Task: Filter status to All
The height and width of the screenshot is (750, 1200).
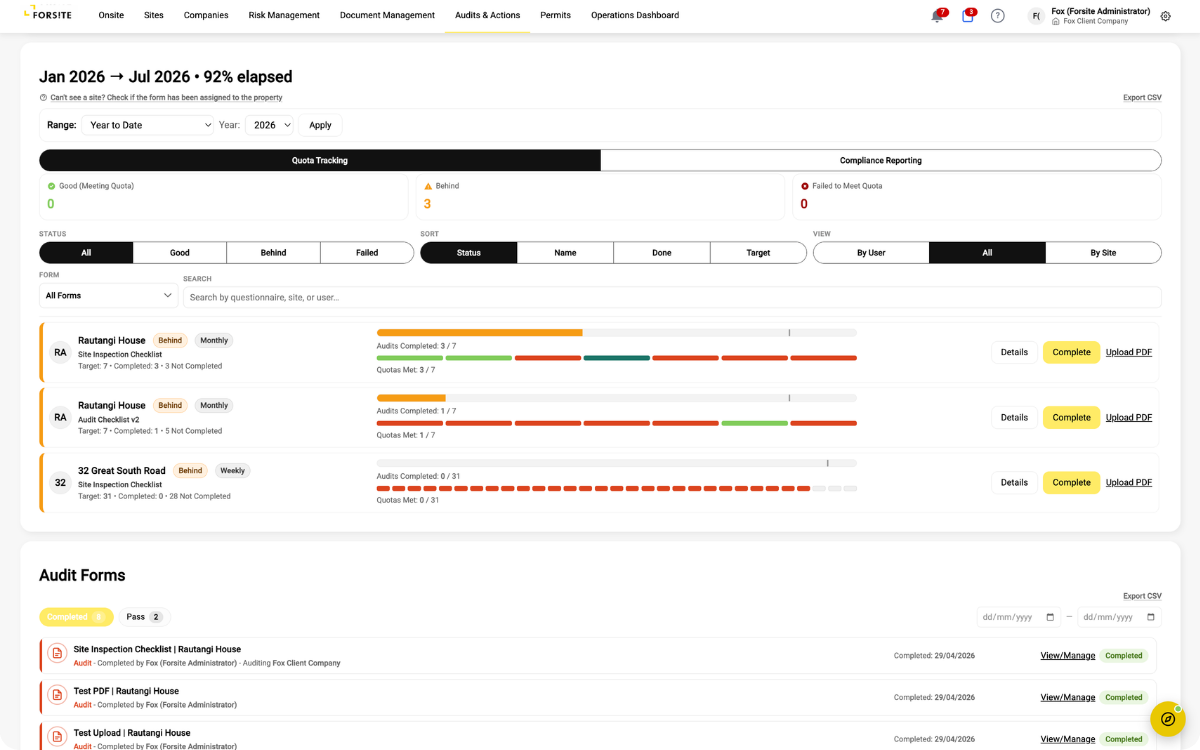Action: (x=86, y=253)
